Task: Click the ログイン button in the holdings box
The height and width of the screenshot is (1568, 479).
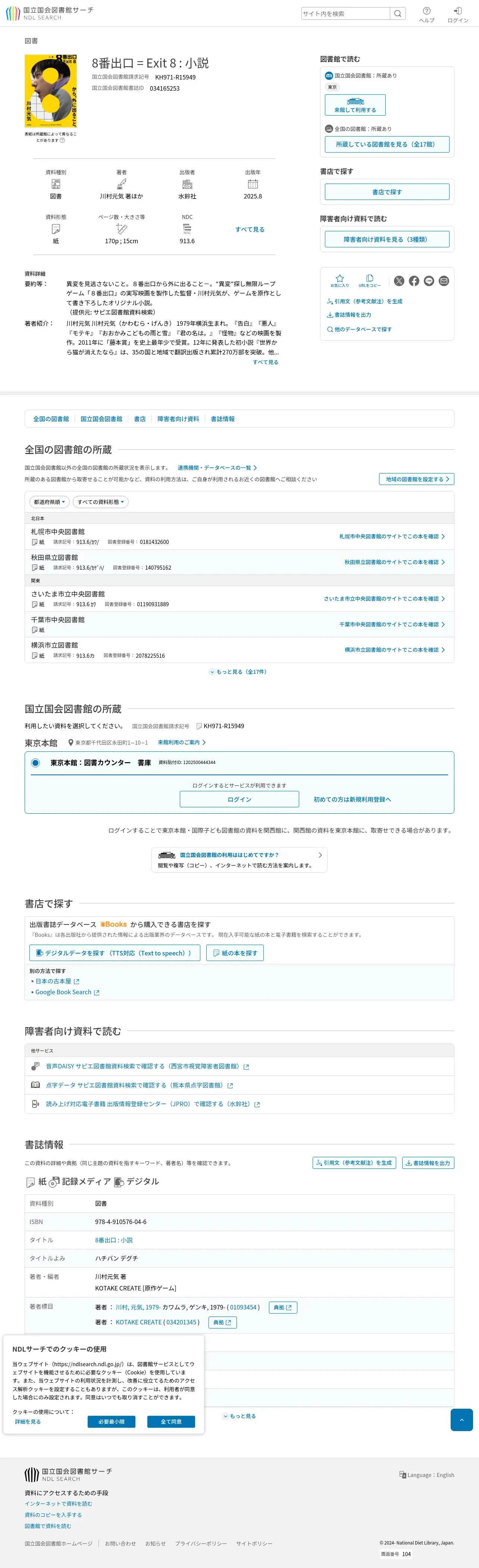Action: click(x=239, y=799)
